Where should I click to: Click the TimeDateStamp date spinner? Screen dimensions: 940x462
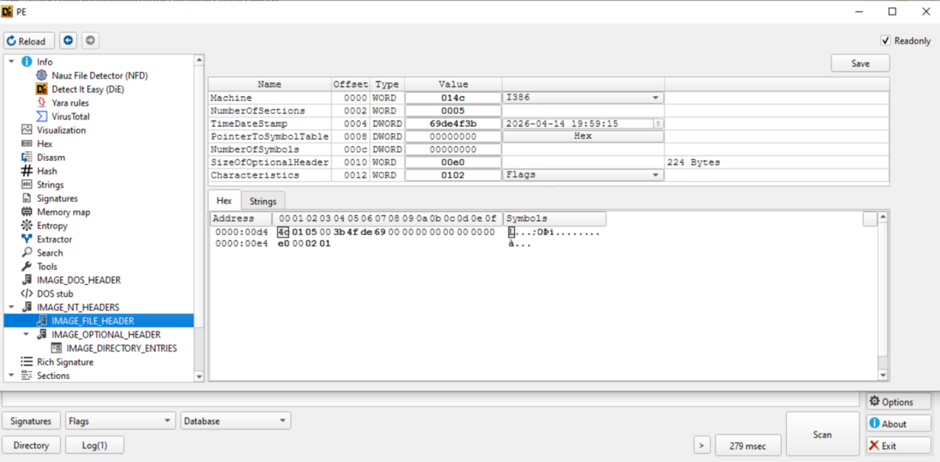(659, 123)
